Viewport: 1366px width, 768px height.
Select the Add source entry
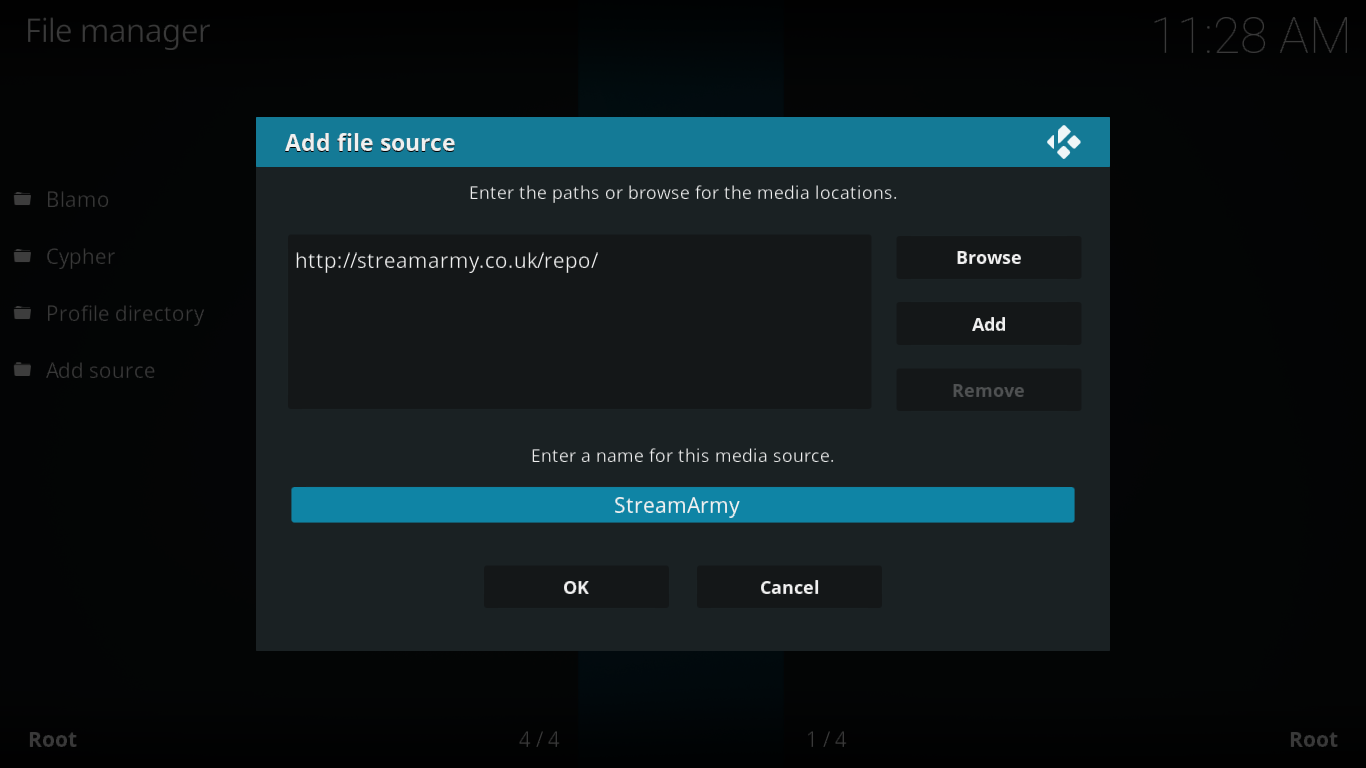point(100,370)
